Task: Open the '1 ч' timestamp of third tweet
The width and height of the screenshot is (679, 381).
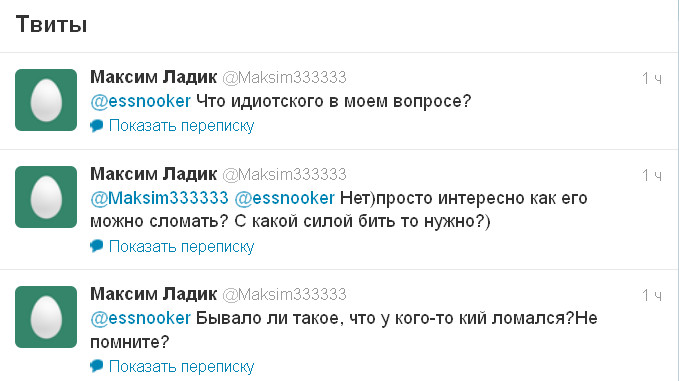Action: (x=652, y=295)
